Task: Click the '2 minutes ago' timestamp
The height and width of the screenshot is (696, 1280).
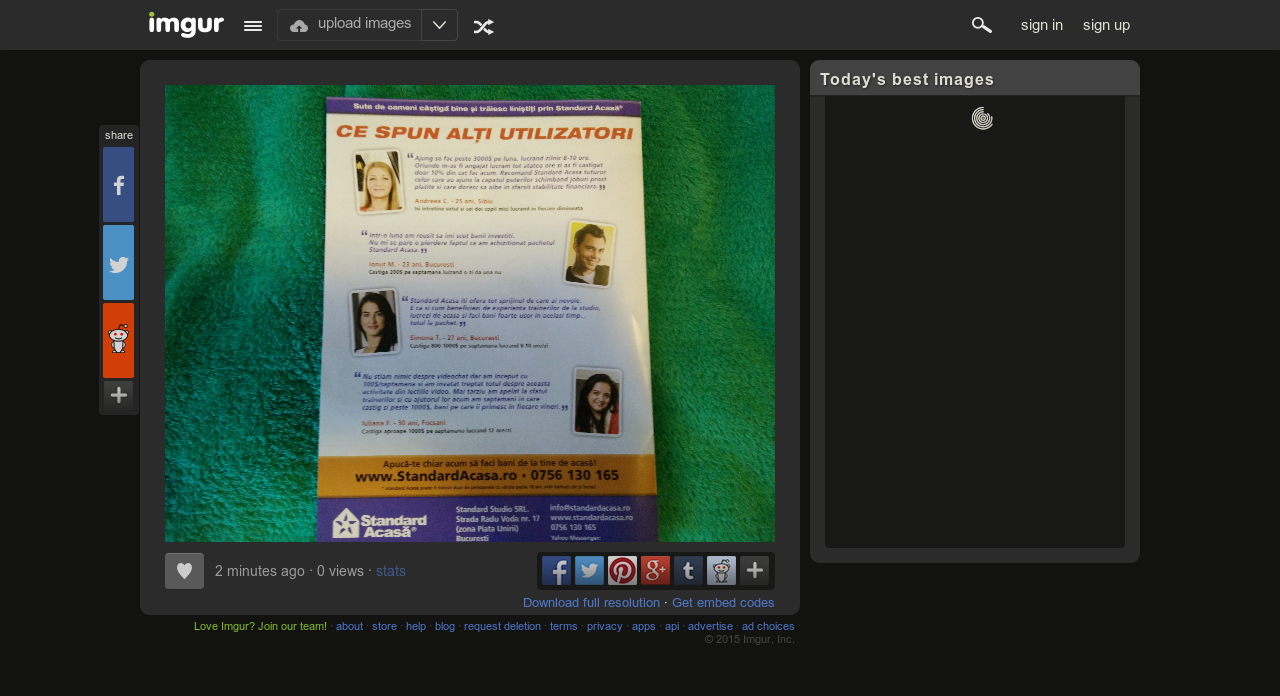Action: pos(260,571)
